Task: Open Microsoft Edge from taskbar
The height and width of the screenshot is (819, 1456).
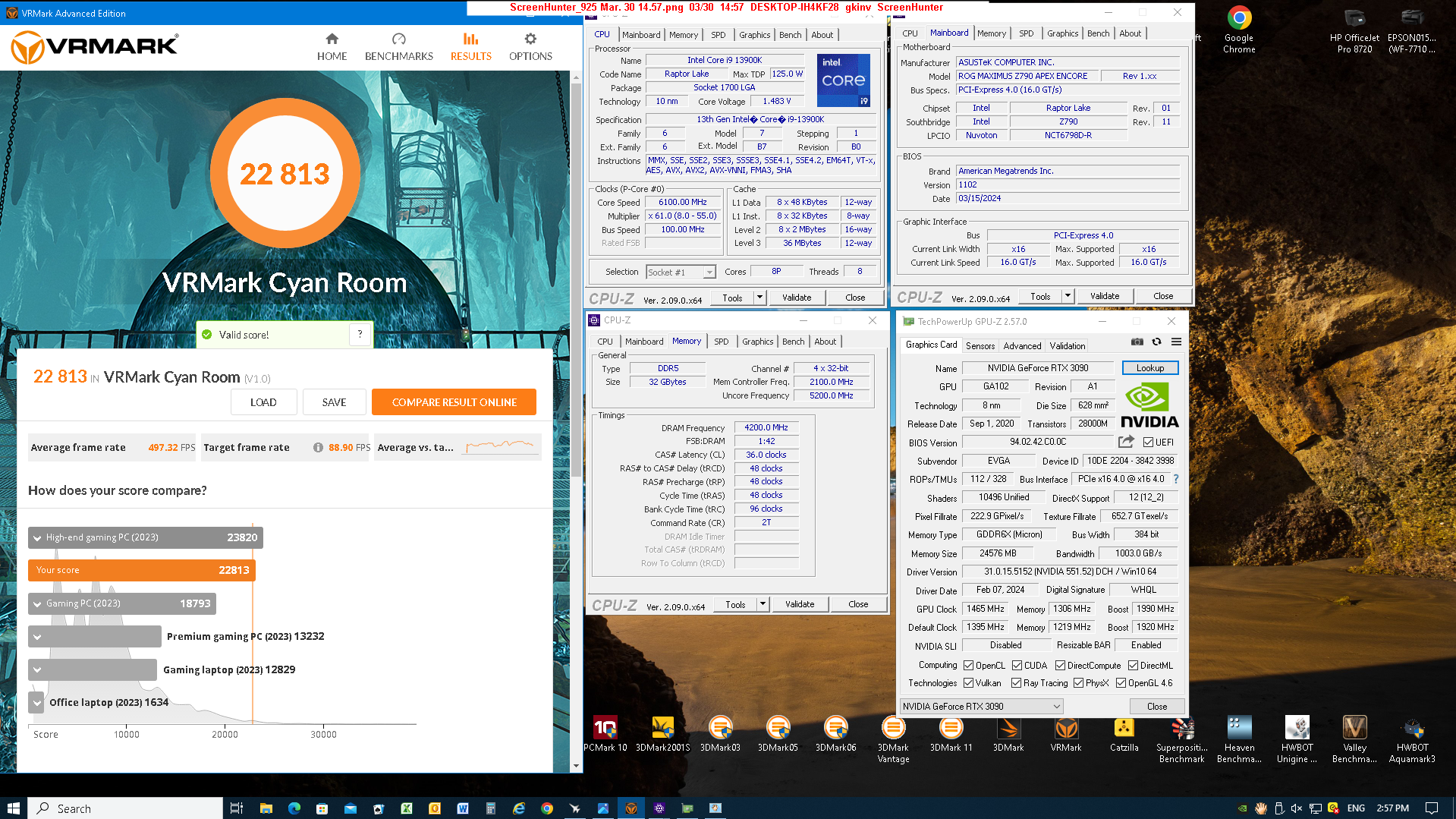Action: 294,808
